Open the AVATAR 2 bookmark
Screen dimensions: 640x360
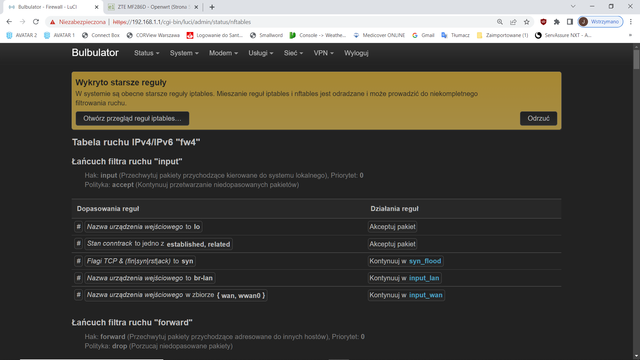(x=22, y=36)
